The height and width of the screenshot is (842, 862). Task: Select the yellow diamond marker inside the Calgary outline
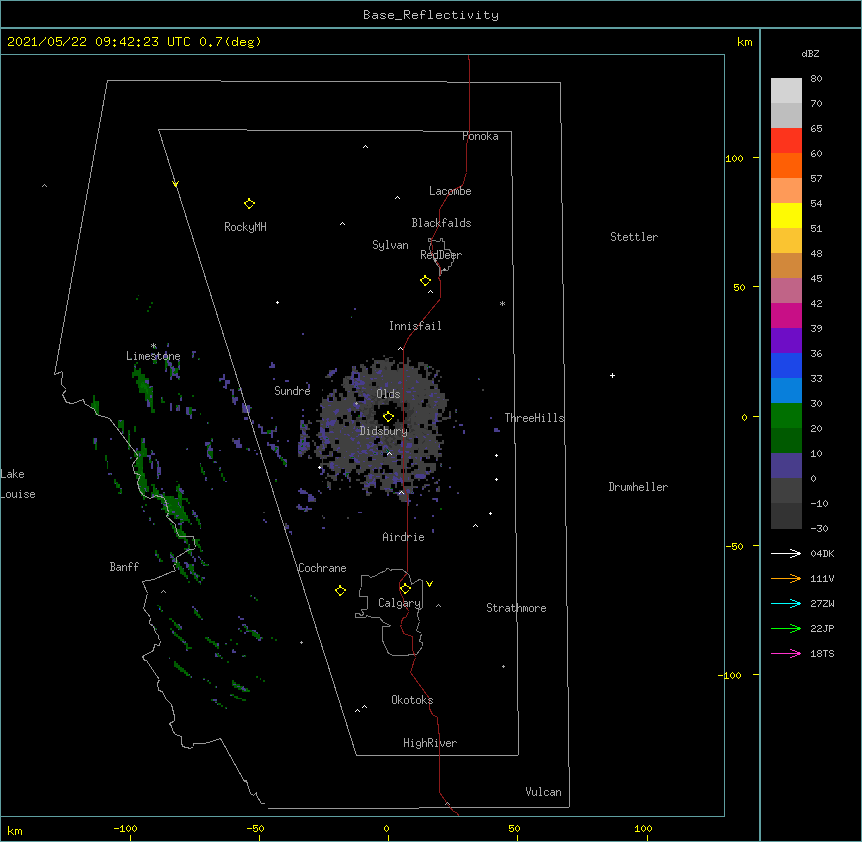click(405, 589)
